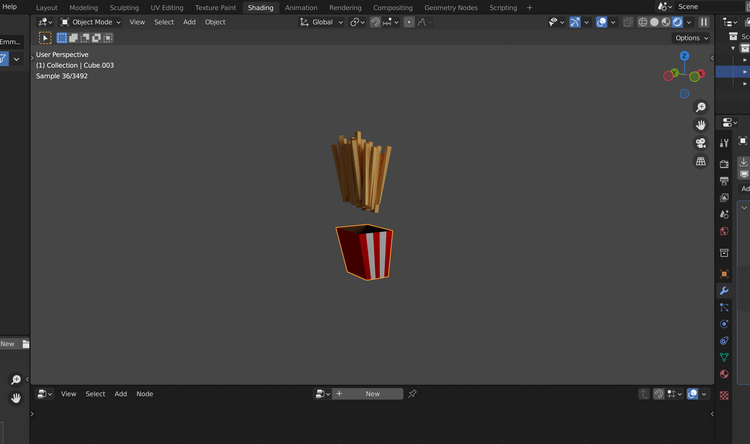Open the Object Mode dropdown
Viewport: 750px width, 444px height.
tap(90, 22)
